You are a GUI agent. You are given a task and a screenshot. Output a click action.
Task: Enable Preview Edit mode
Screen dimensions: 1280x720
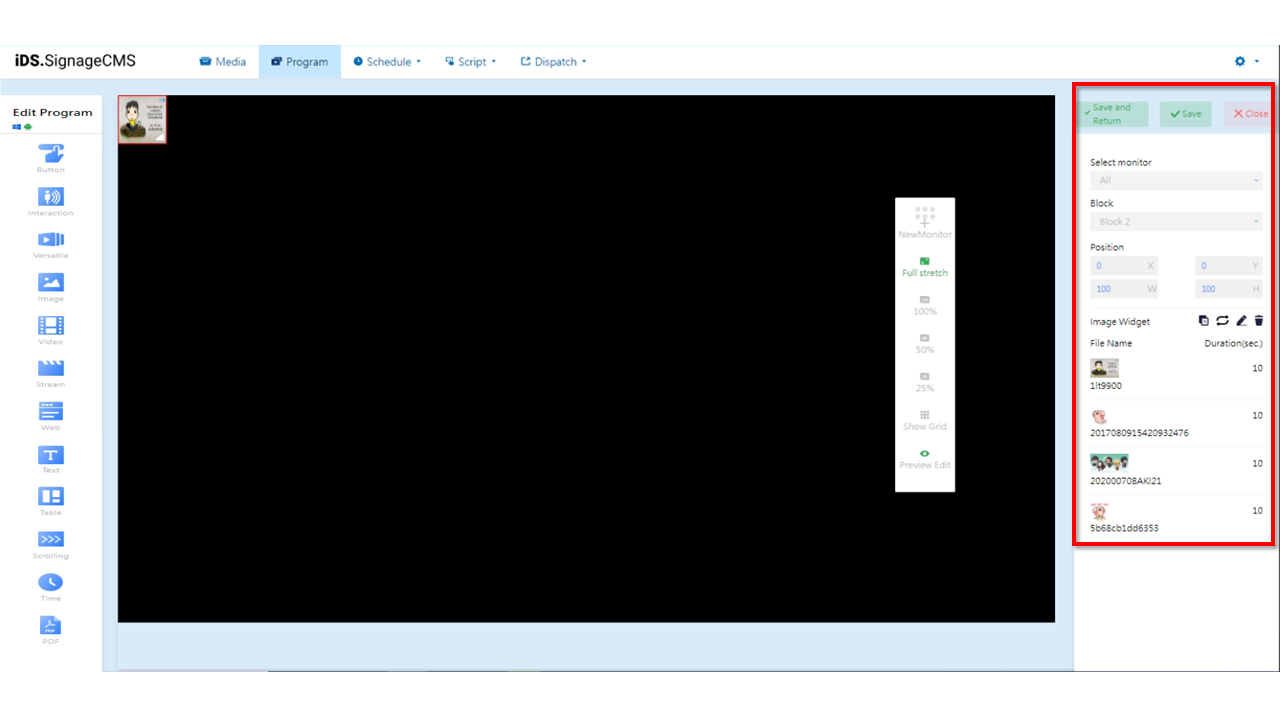(924, 458)
